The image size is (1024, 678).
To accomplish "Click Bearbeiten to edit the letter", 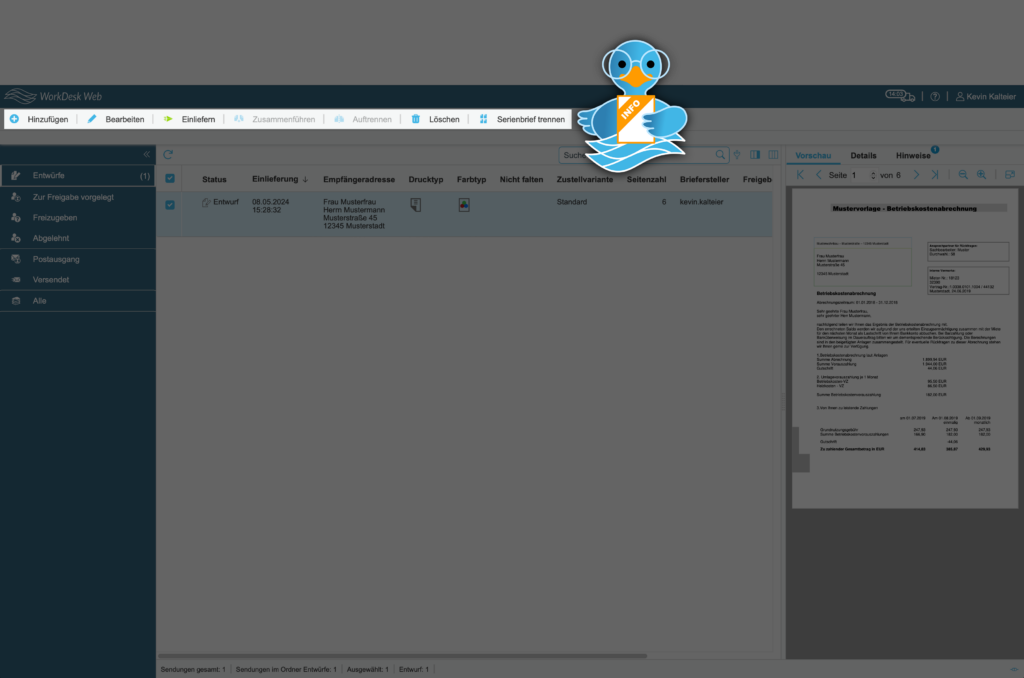I will 116,119.
